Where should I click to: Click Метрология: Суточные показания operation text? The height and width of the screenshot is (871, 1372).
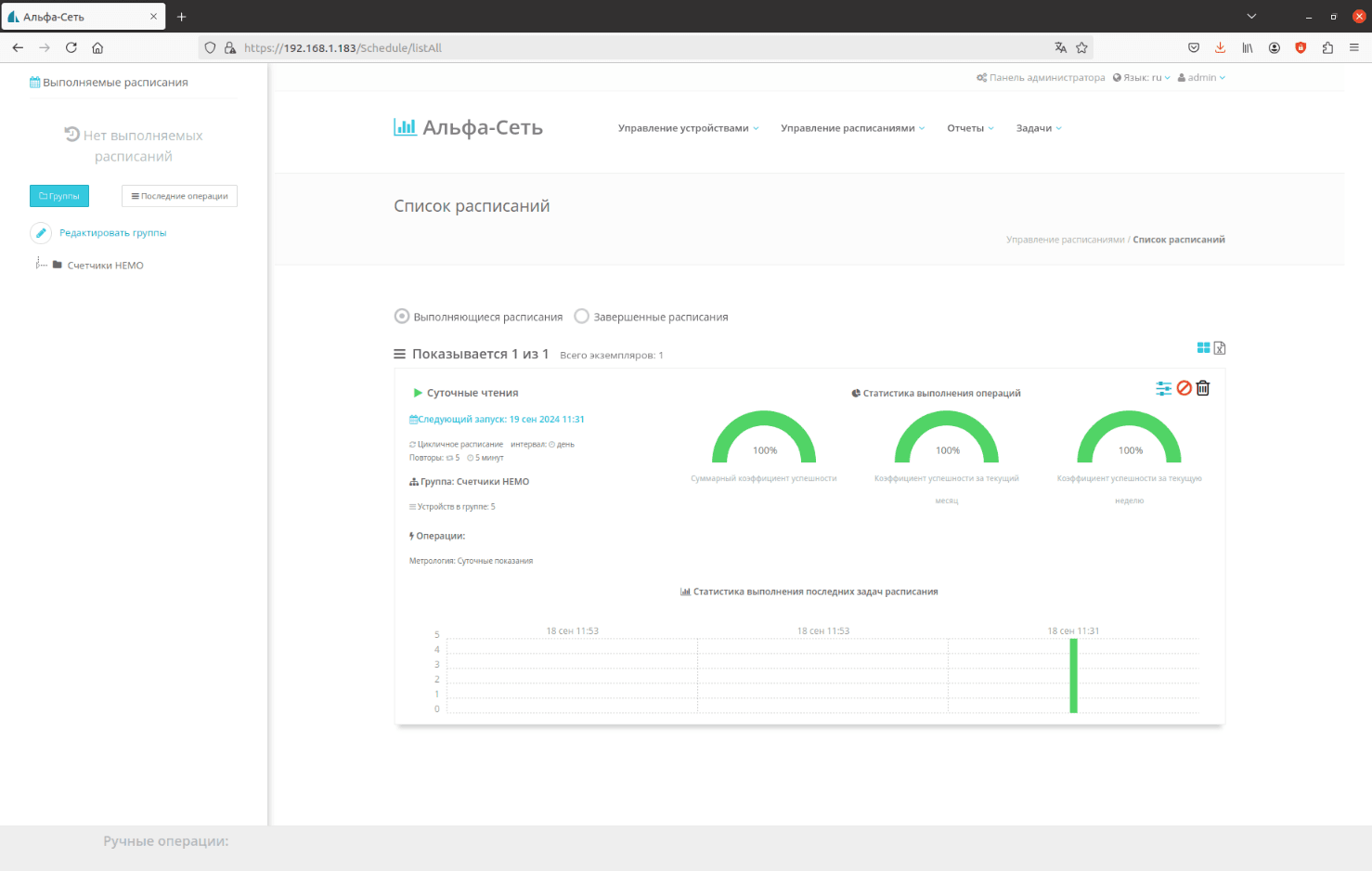click(x=472, y=561)
